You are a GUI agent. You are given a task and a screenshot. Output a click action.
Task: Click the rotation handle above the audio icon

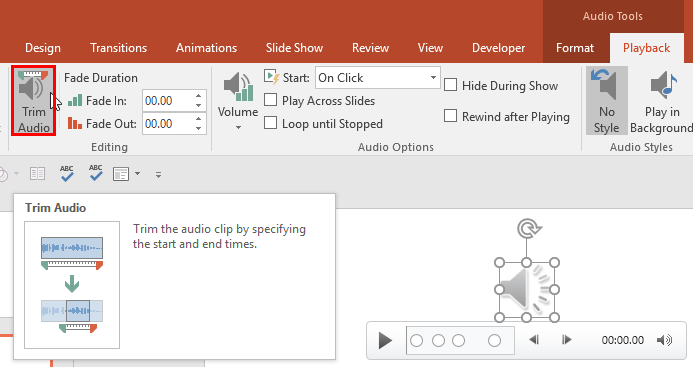coord(528,229)
